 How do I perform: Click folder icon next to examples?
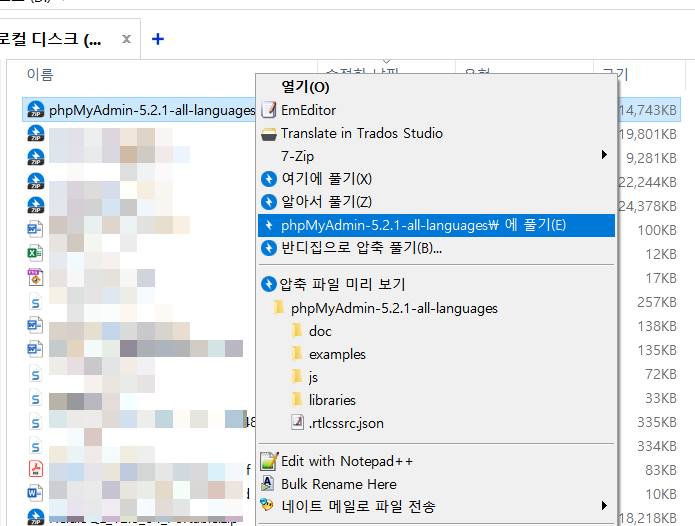point(297,354)
